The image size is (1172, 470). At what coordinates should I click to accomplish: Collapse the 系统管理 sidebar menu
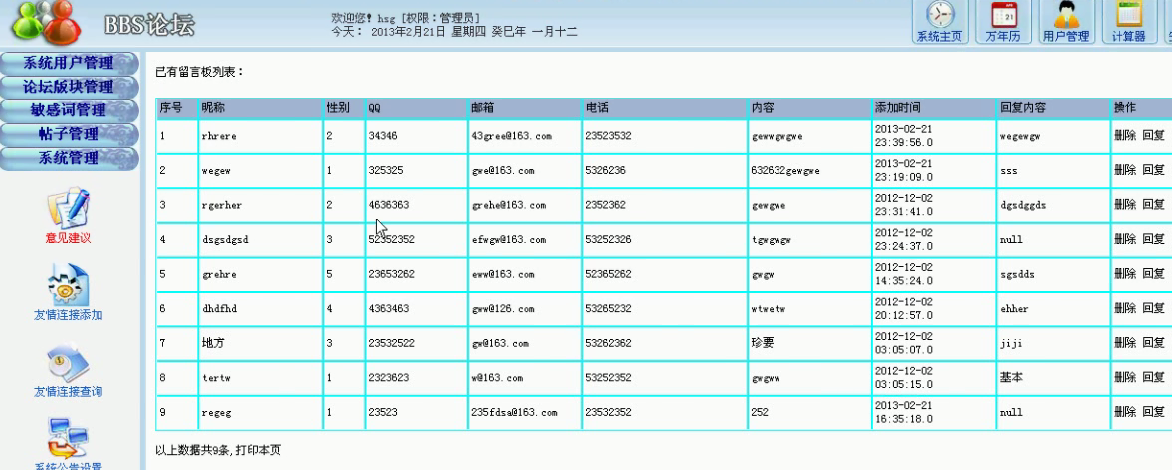[x=68, y=158]
